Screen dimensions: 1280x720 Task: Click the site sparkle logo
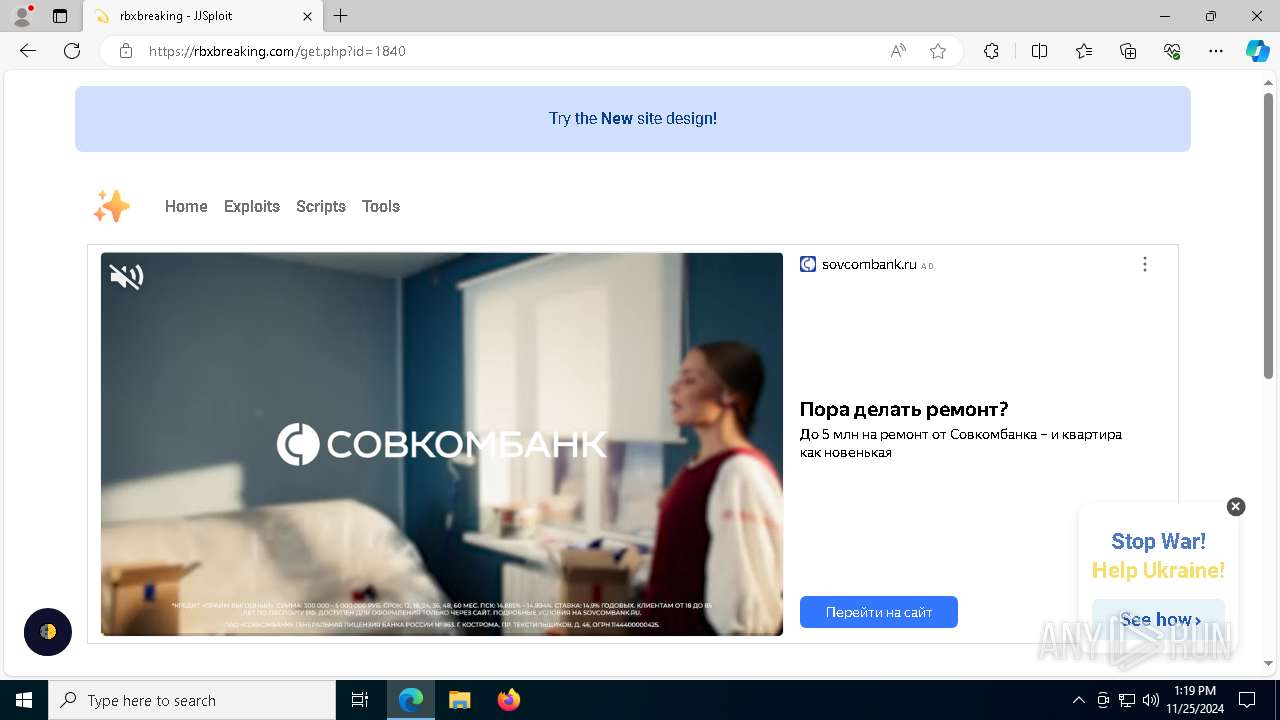(x=112, y=206)
